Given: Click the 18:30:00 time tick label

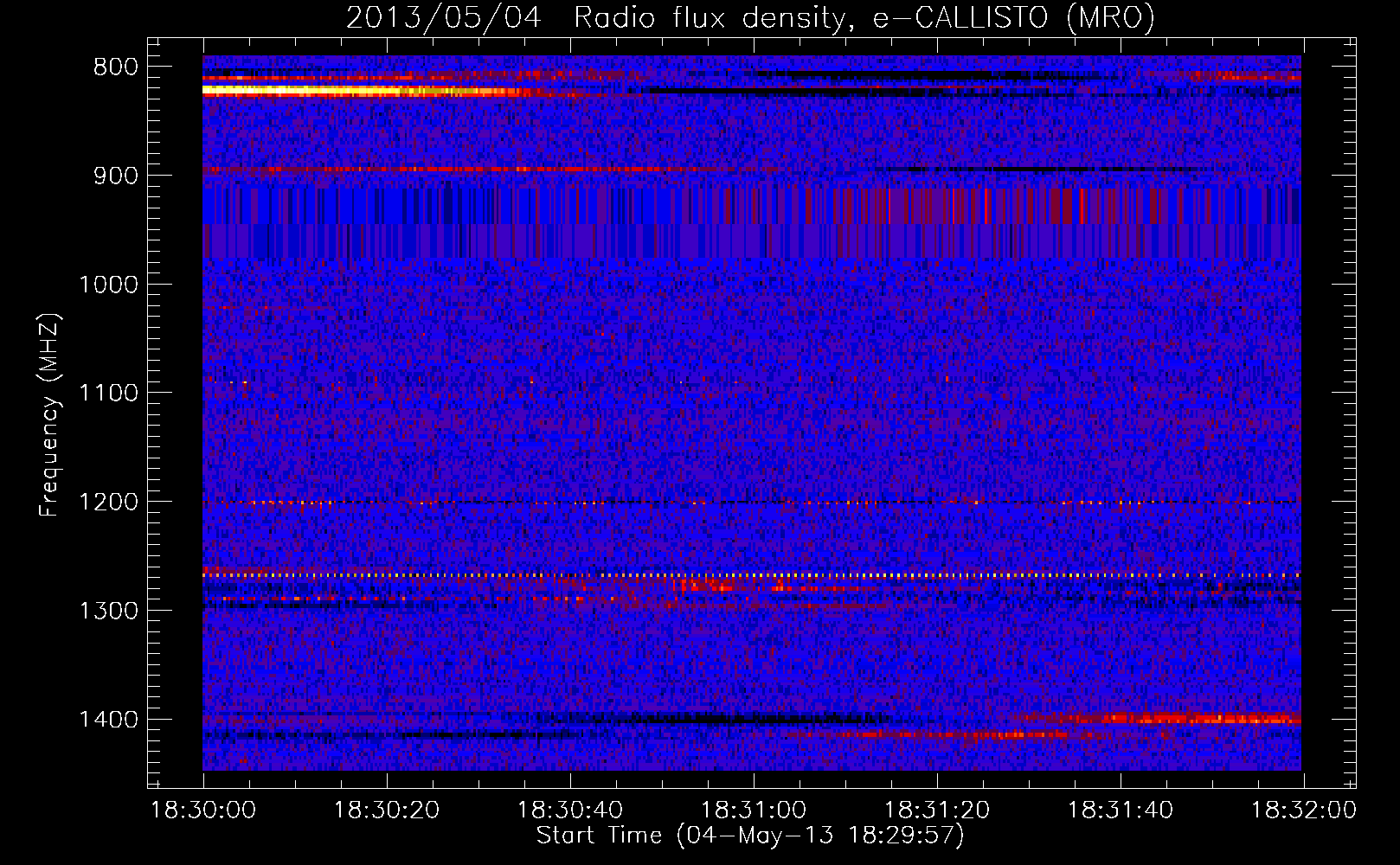Looking at the screenshot, I should click(203, 811).
